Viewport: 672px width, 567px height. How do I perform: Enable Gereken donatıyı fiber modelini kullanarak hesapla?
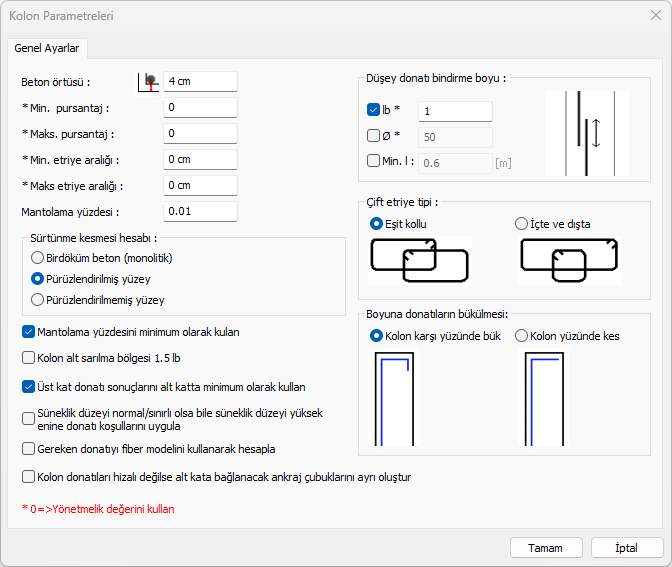pos(28,448)
